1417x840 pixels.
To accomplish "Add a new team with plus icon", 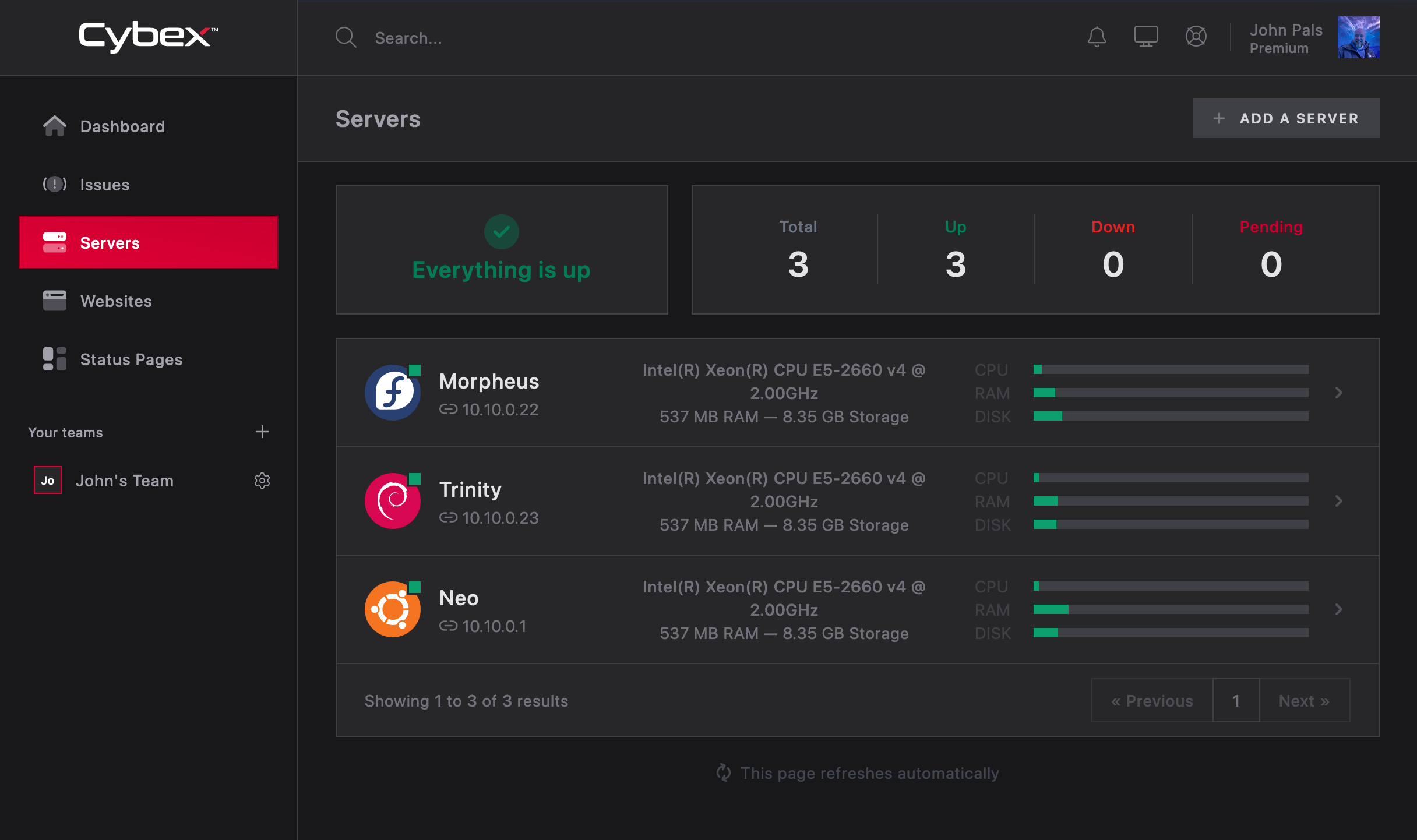I will [262, 432].
